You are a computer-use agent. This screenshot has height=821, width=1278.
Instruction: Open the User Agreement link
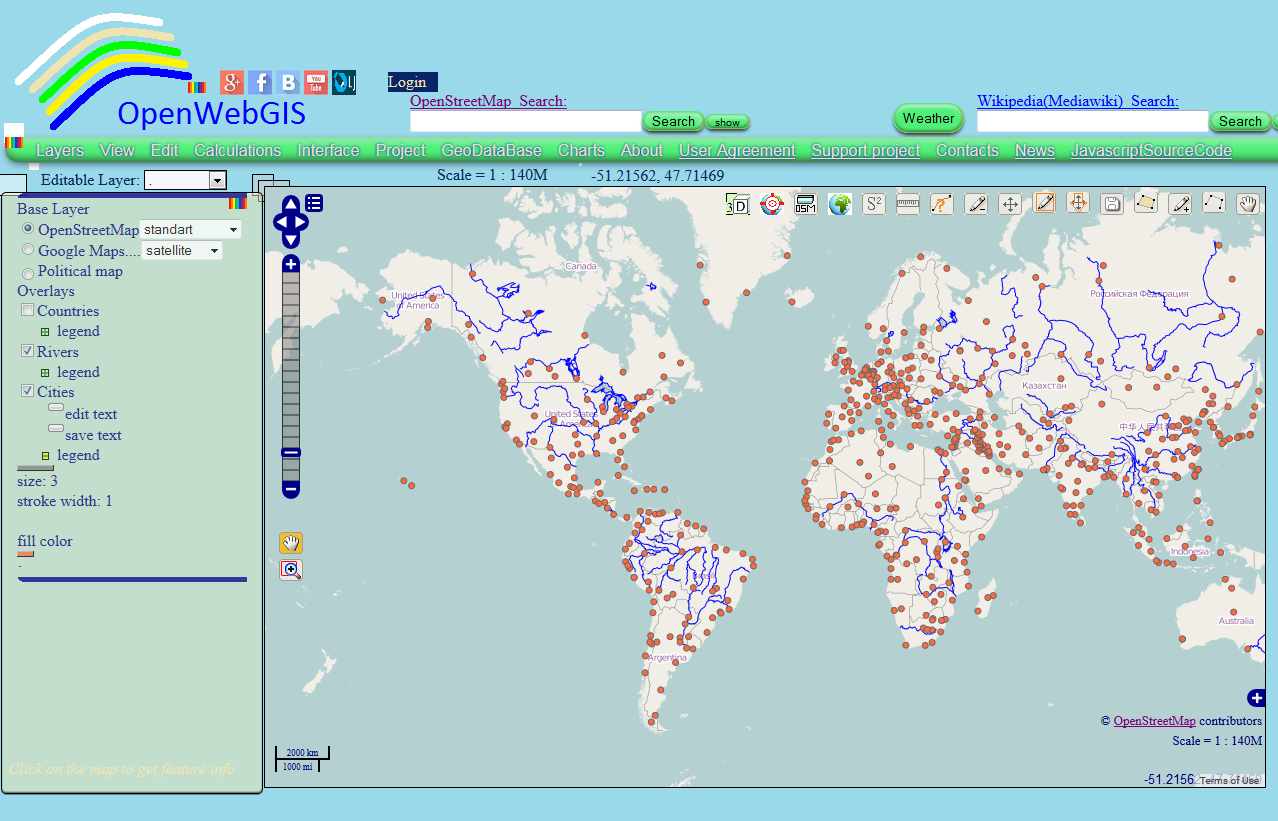tap(737, 150)
